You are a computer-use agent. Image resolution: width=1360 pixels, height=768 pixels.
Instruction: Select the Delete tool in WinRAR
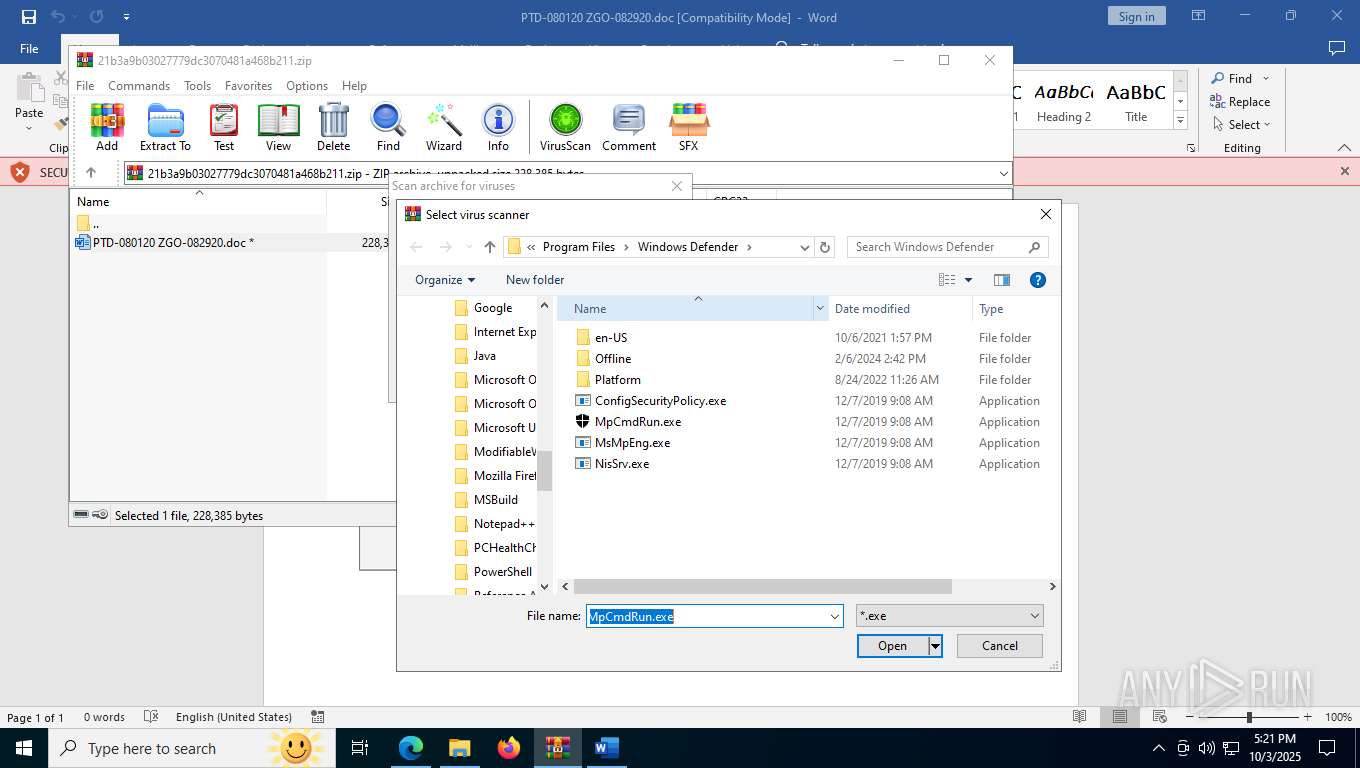[x=333, y=127]
